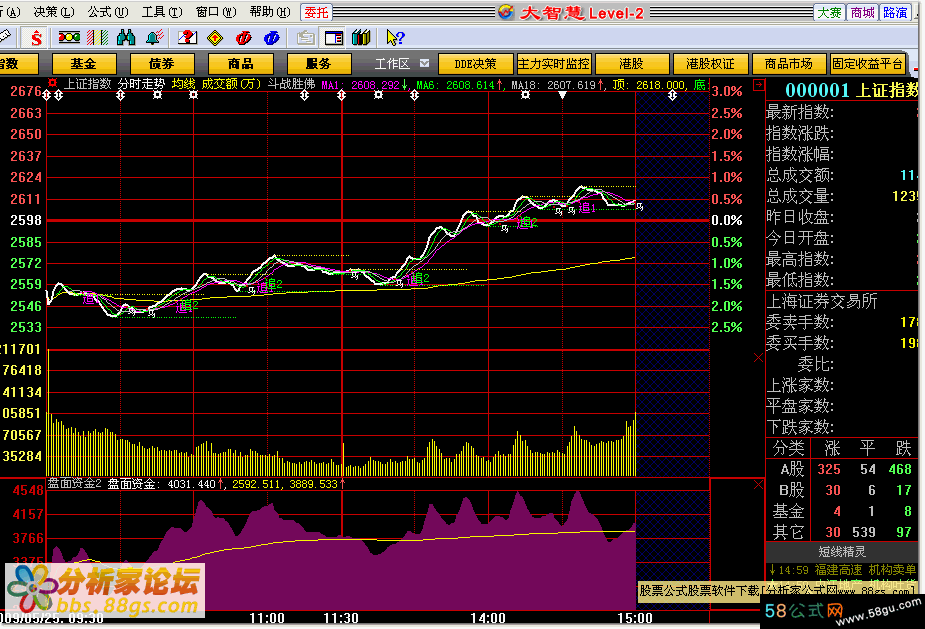The image size is (925, 629).
Task: Click the 昨日收盘 row label
Action: tap(800, 217)
